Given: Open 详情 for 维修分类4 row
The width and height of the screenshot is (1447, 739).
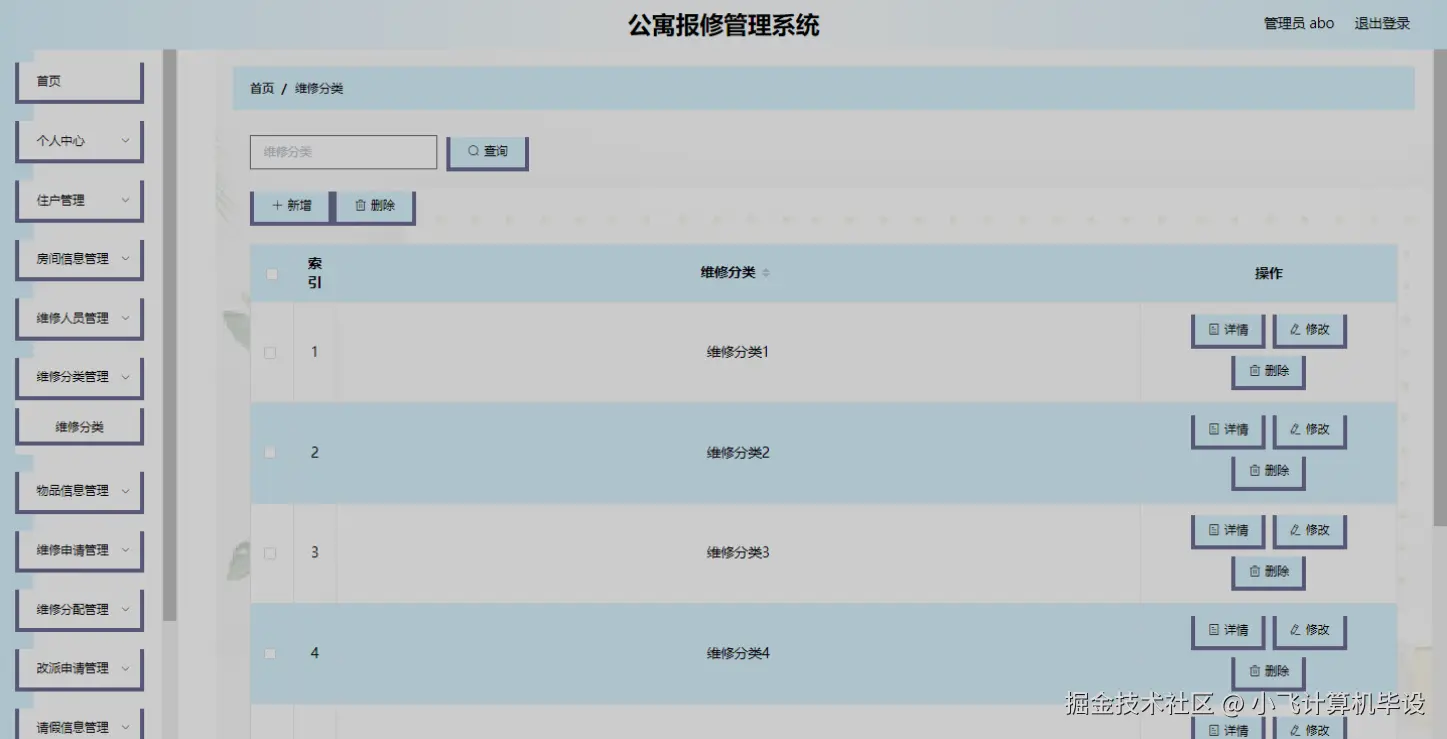Looking at the screenshot, I should point(1228,631).
